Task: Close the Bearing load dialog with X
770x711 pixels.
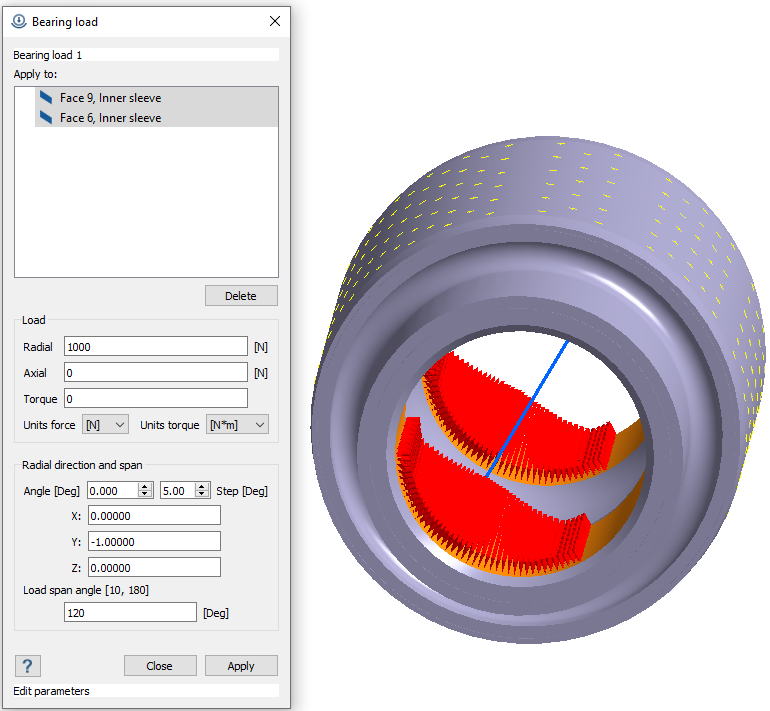Action: coord(275,21)
